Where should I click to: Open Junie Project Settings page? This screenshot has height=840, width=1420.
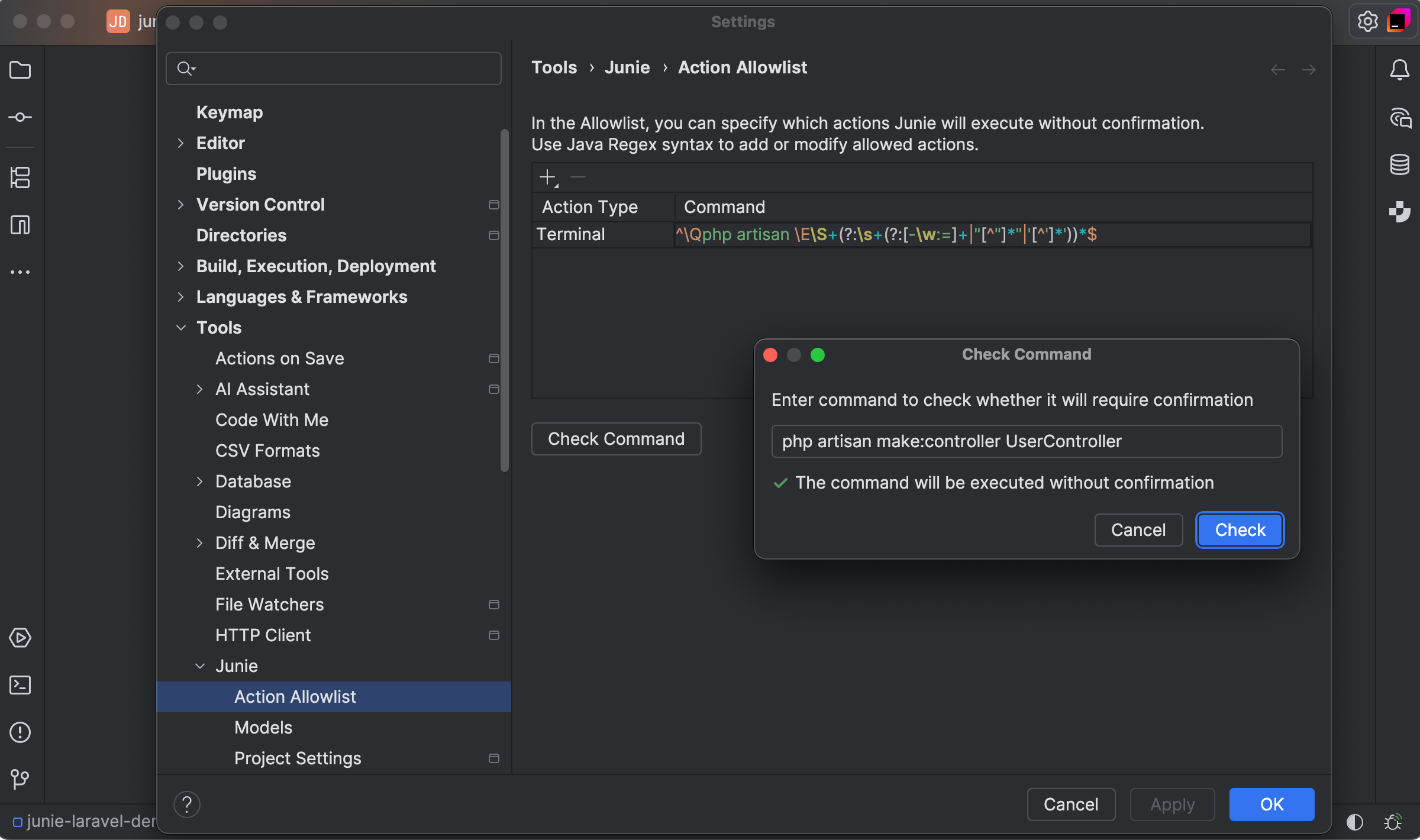pyautogui.click(x=298, y=758)
